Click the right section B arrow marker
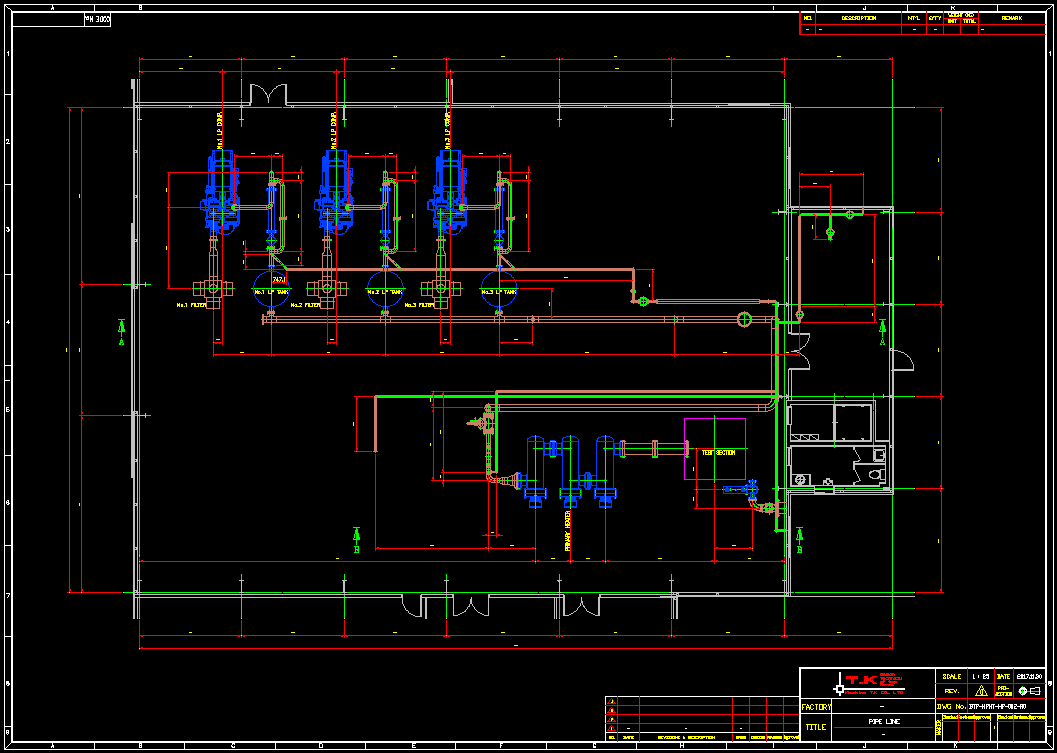The width and height of the screenshot is (1057, 753). point(799,538)
